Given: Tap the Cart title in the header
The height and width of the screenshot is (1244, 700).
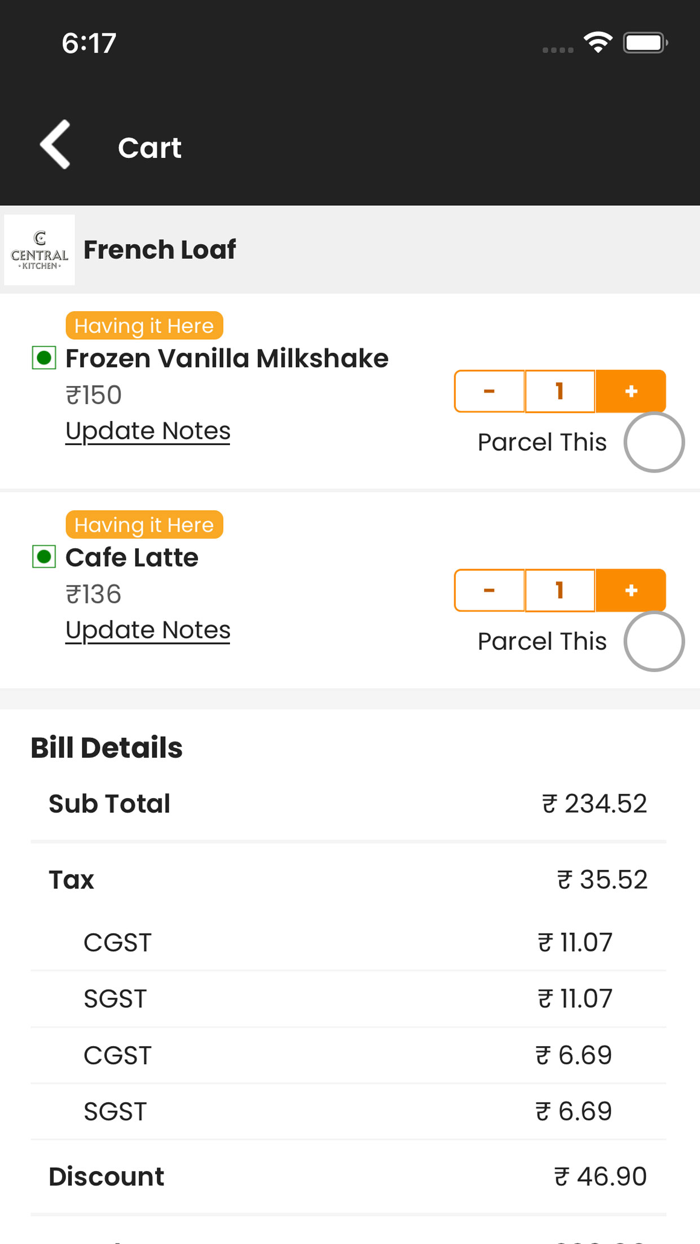Looking at the screenshot, I should [149, 147].
